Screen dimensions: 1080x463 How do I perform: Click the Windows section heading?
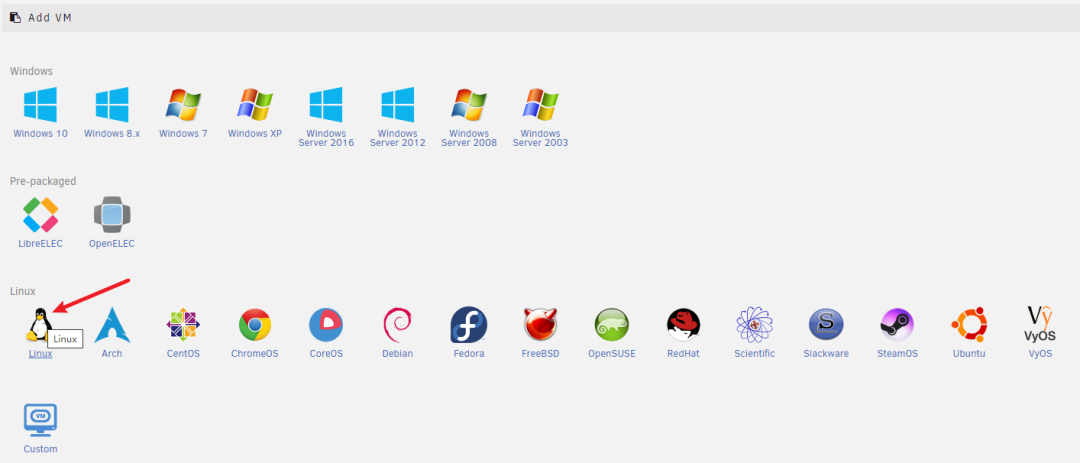point(31,71)
